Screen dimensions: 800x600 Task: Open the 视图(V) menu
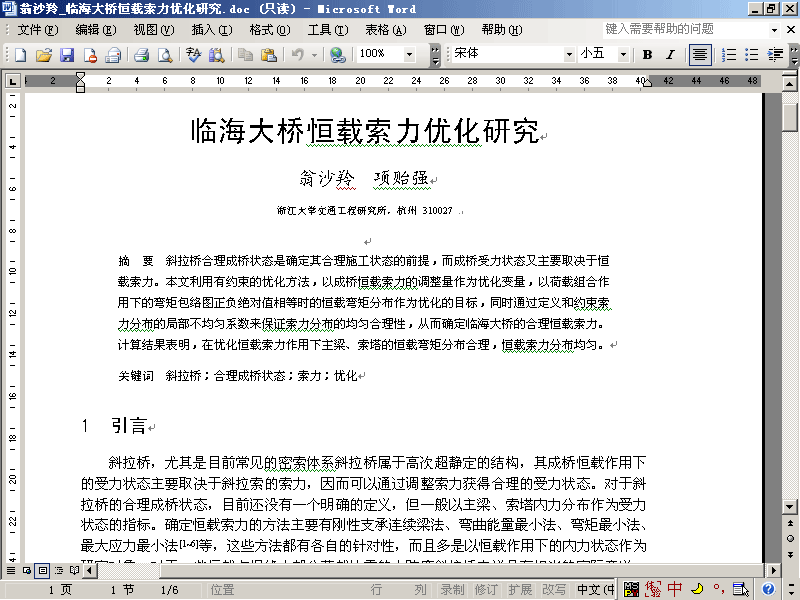coord(154,30)
